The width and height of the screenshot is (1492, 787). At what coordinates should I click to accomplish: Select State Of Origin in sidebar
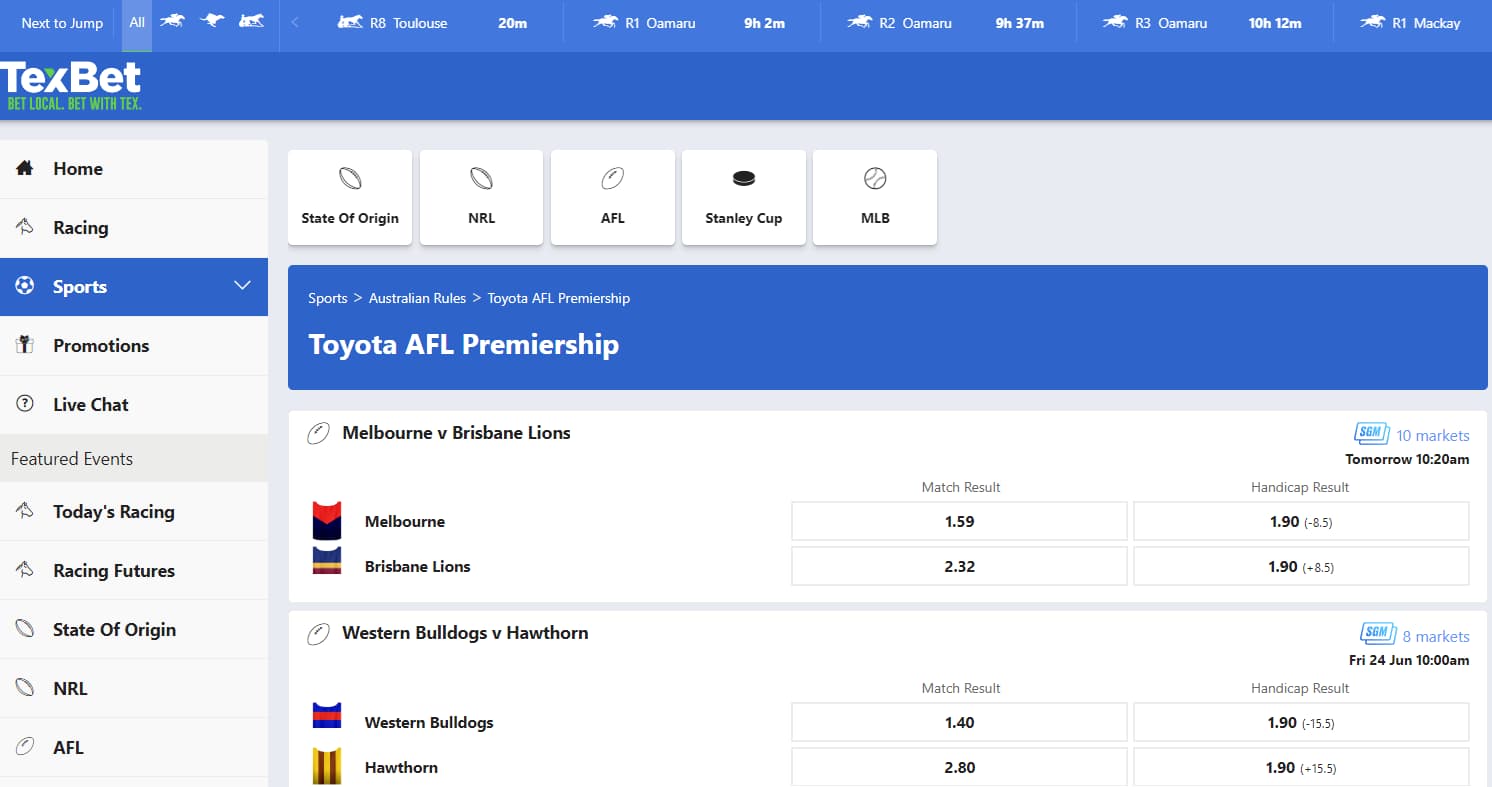point(134,630)
